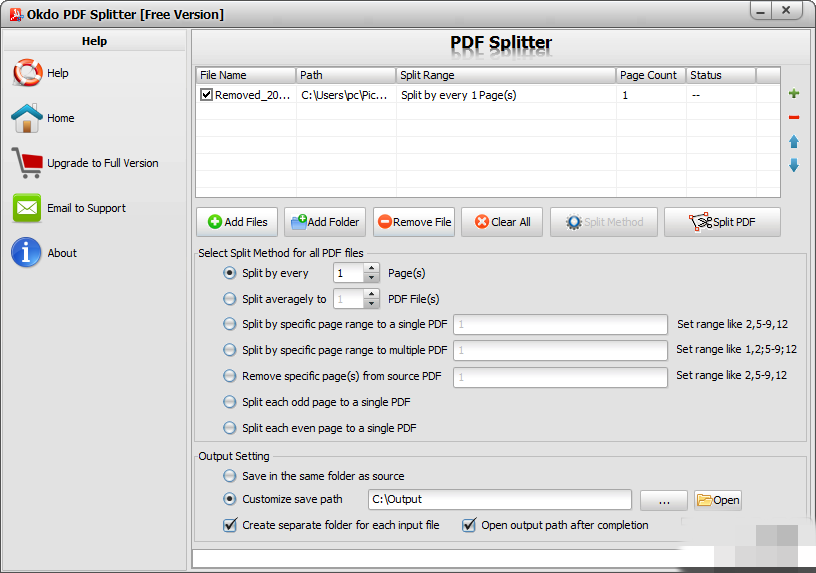This screenshot has width=816, height=573.
Task: Select Split each even page option
Action: click(x=230, y=428)
